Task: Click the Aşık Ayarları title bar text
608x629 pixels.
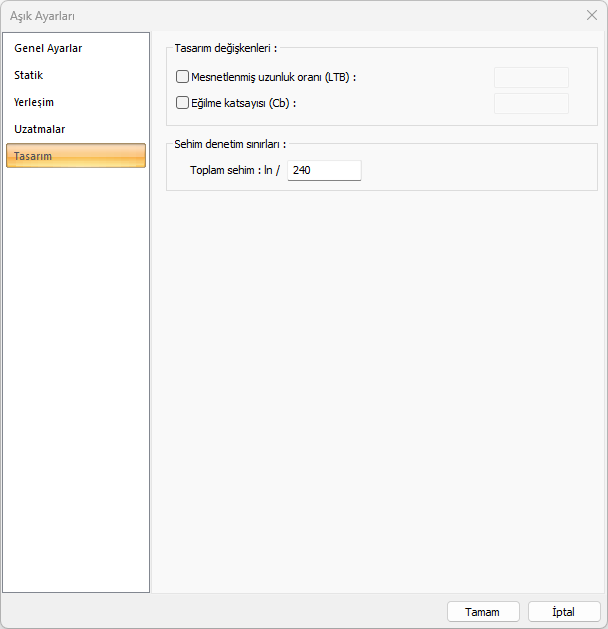Action: pyautogui.click(x=42, y=16)
